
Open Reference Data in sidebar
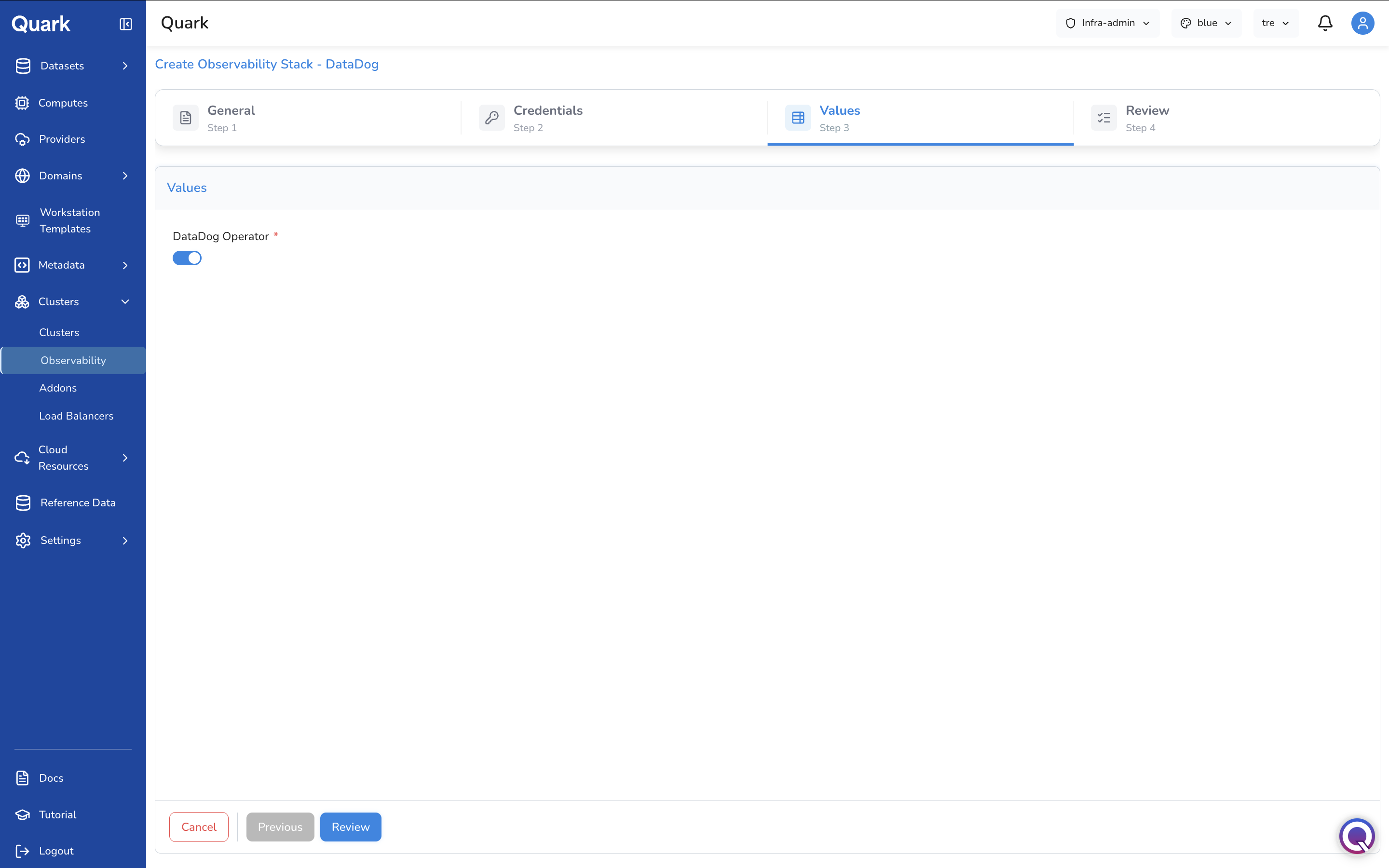78,503
